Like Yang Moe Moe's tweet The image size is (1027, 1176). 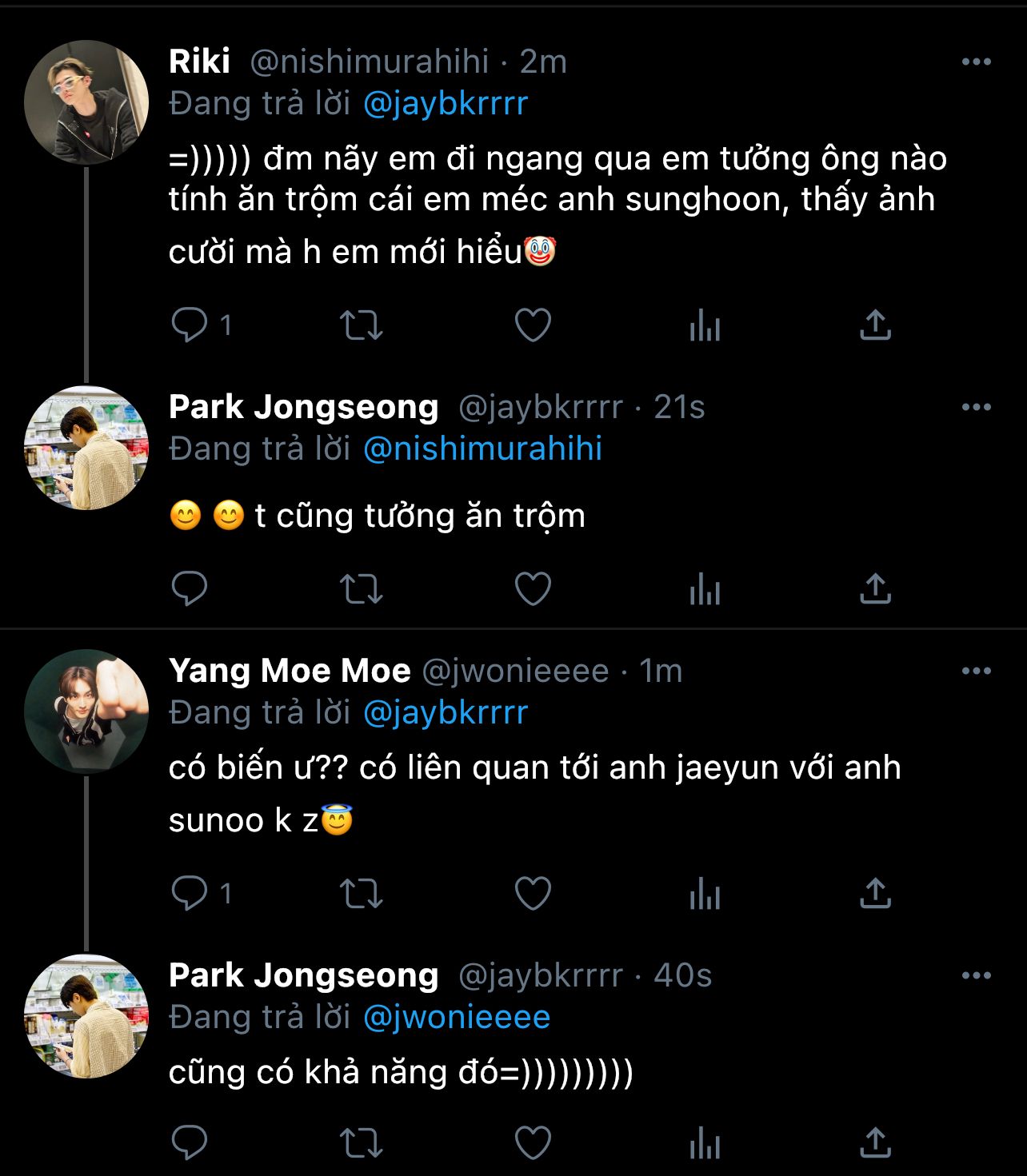click(x=533, y=893)
